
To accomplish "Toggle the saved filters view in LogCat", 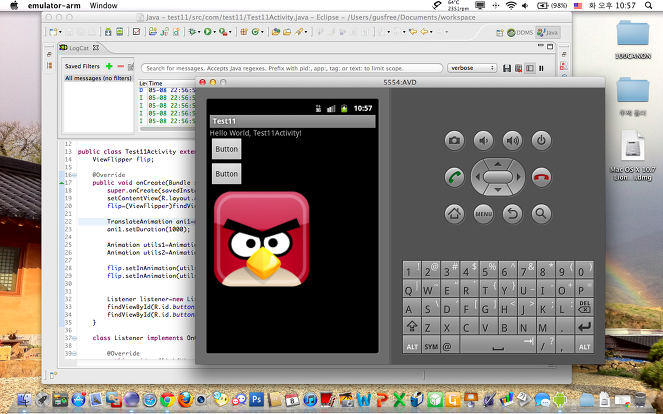I will point(529,68).
